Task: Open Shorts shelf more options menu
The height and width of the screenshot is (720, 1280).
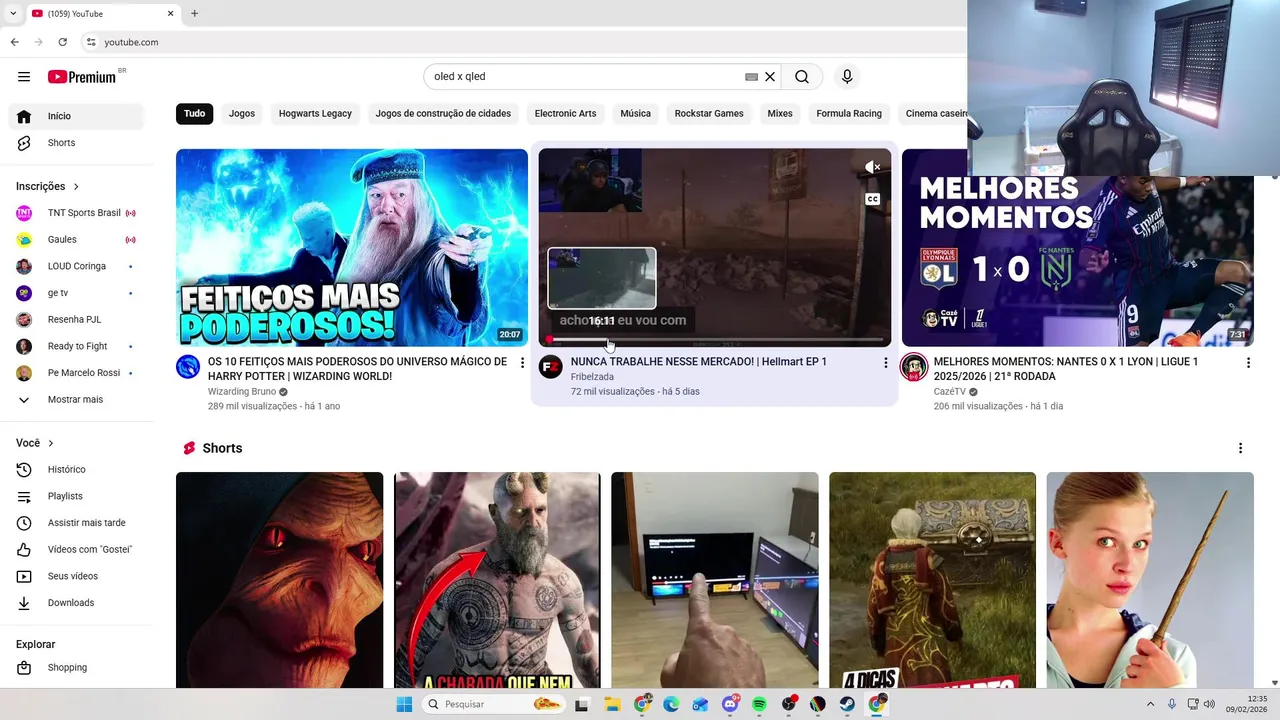Action: tap(1240, 448)
